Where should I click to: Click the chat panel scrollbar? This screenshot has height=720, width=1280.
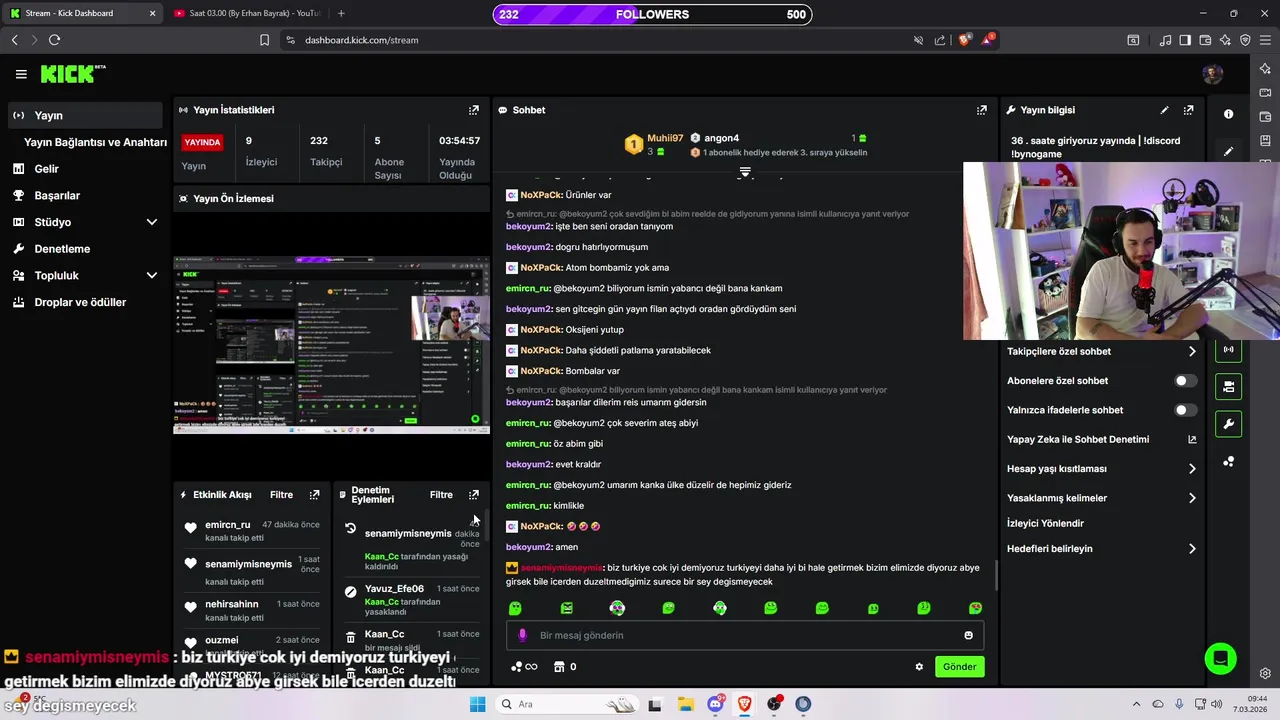996,575
